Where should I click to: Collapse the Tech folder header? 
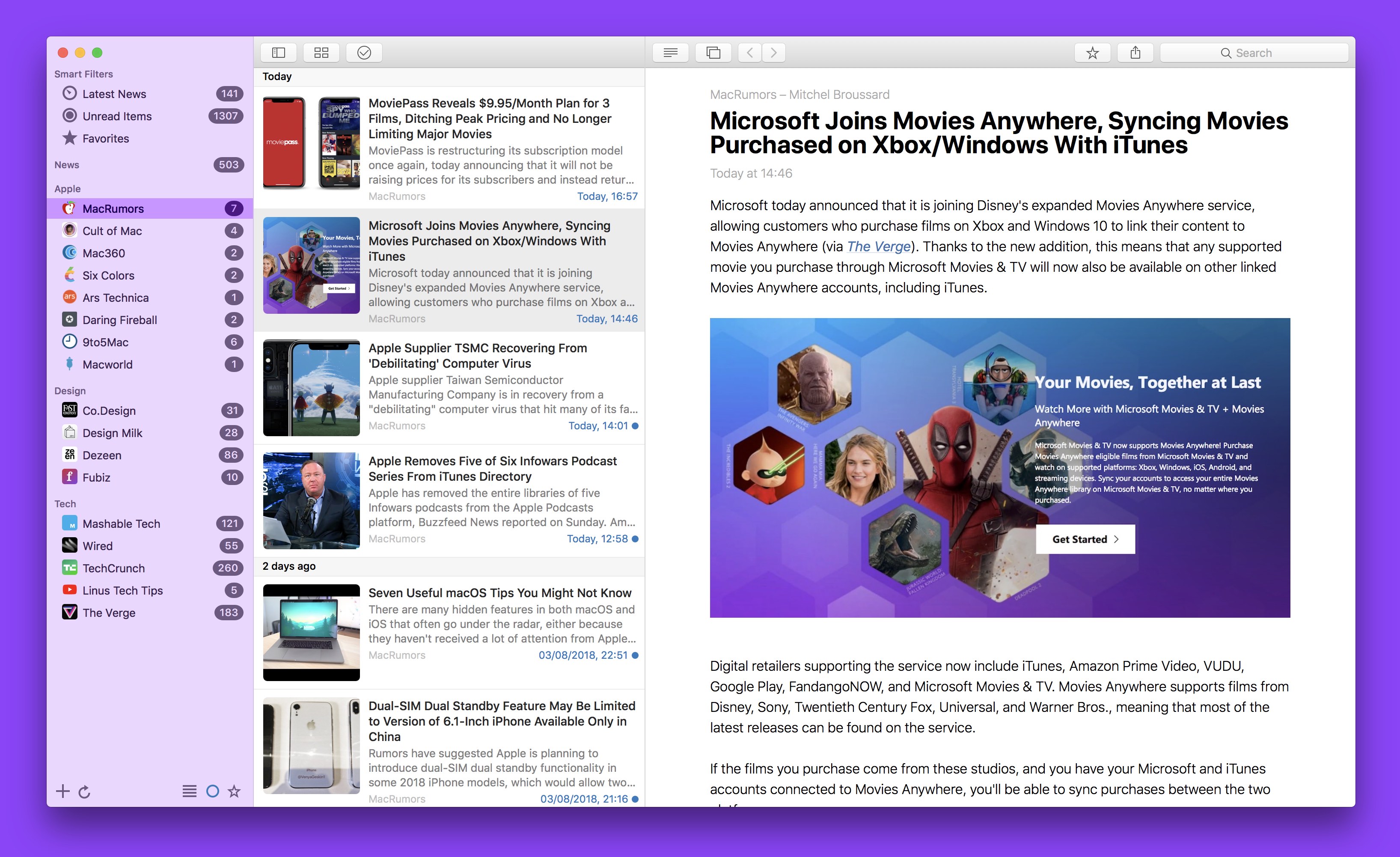click(65, 503)
